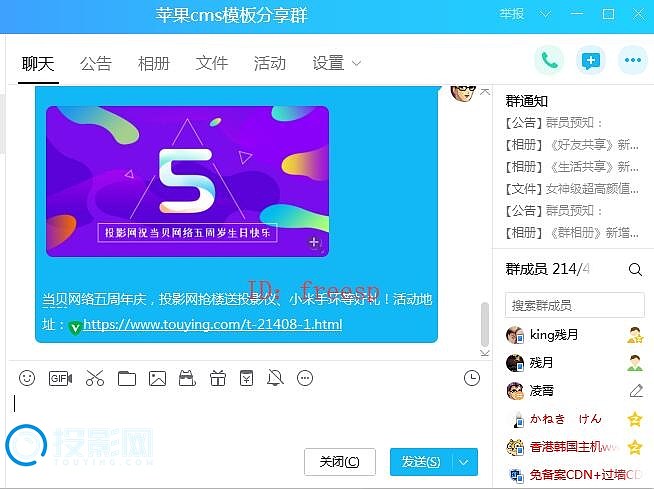654x489 pixels.
Task: Focus the 搜索群成员 search field
Action: click(574, 305)
